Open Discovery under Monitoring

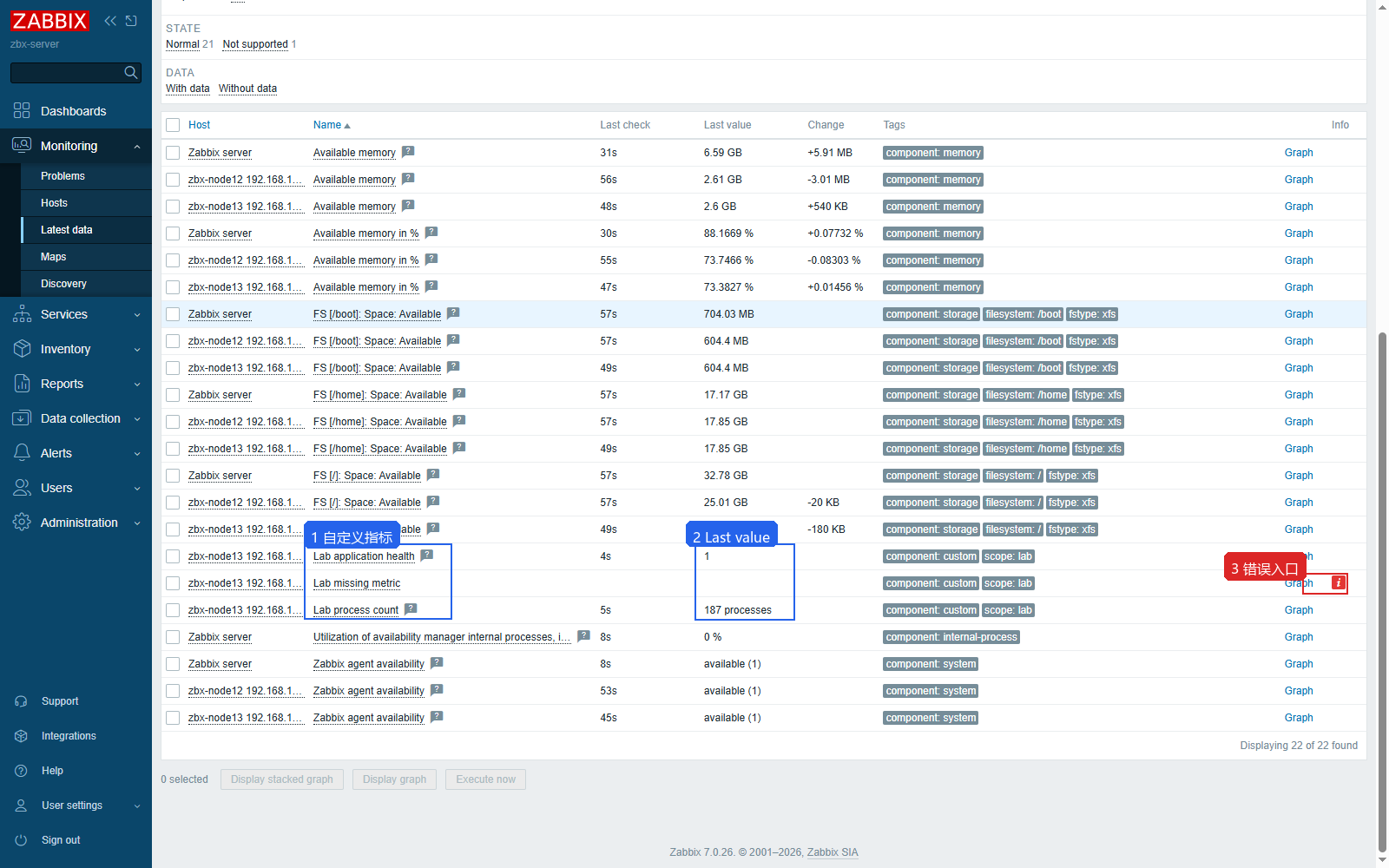63,284
